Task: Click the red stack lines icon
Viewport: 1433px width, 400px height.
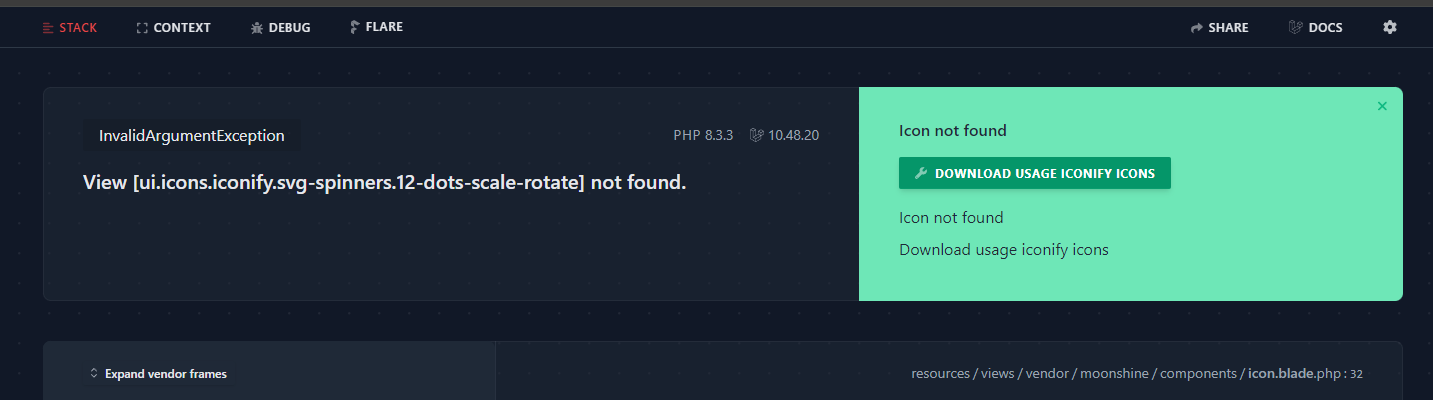Action: [x=48, y=28]
